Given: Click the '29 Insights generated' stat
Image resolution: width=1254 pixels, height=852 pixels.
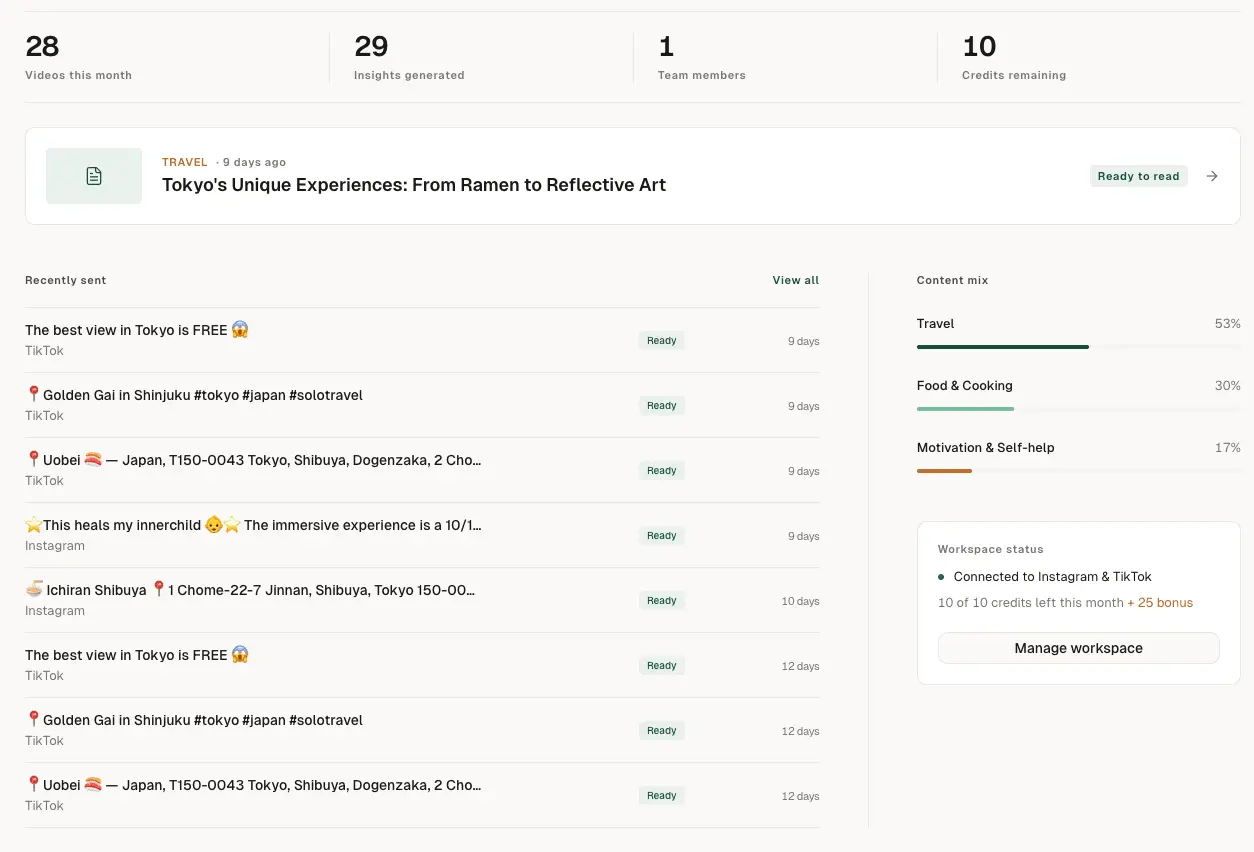Looking at the screenshot, I should click(409, 58).
